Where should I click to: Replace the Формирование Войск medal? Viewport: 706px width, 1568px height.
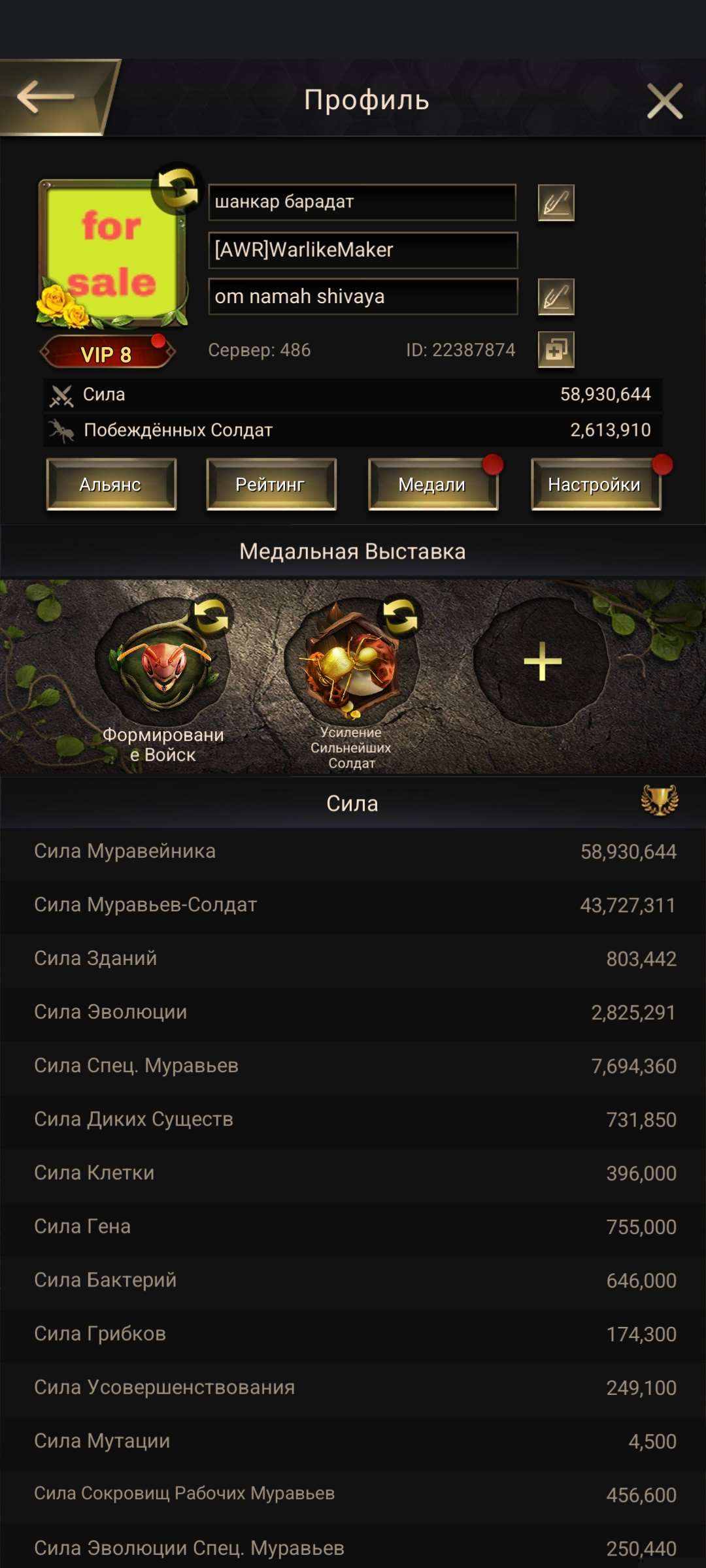point(210,616)
